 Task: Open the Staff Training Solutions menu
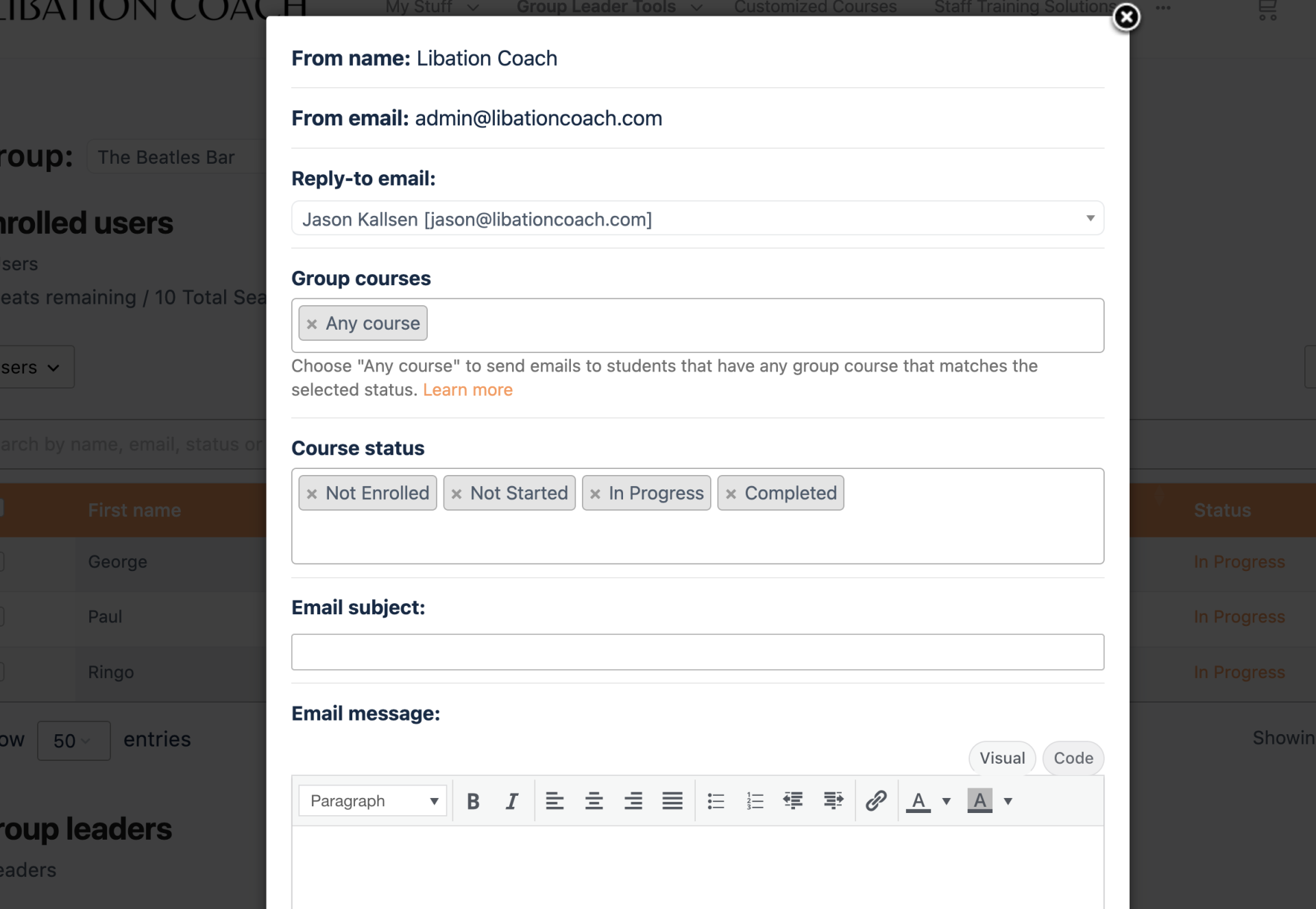[x=1026, y=7]
